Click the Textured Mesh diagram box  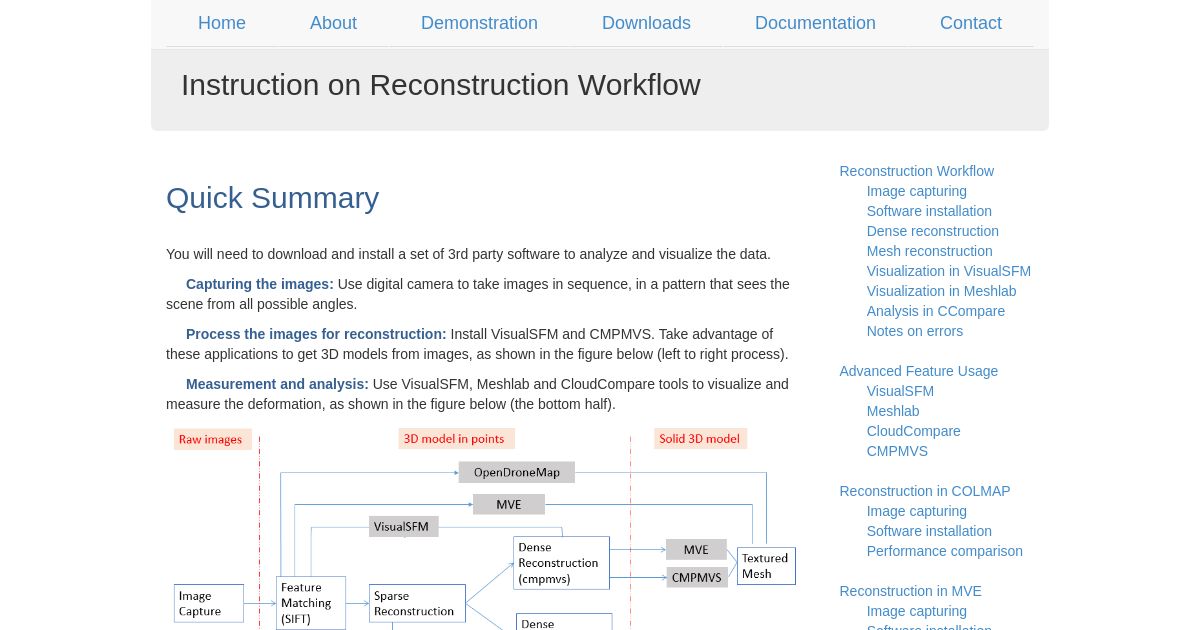(766, 566)
